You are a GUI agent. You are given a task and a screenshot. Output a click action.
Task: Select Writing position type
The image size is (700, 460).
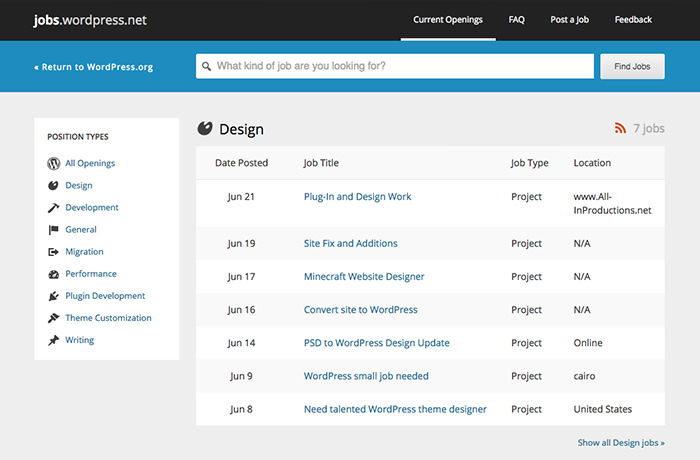(x=79, y=340)
